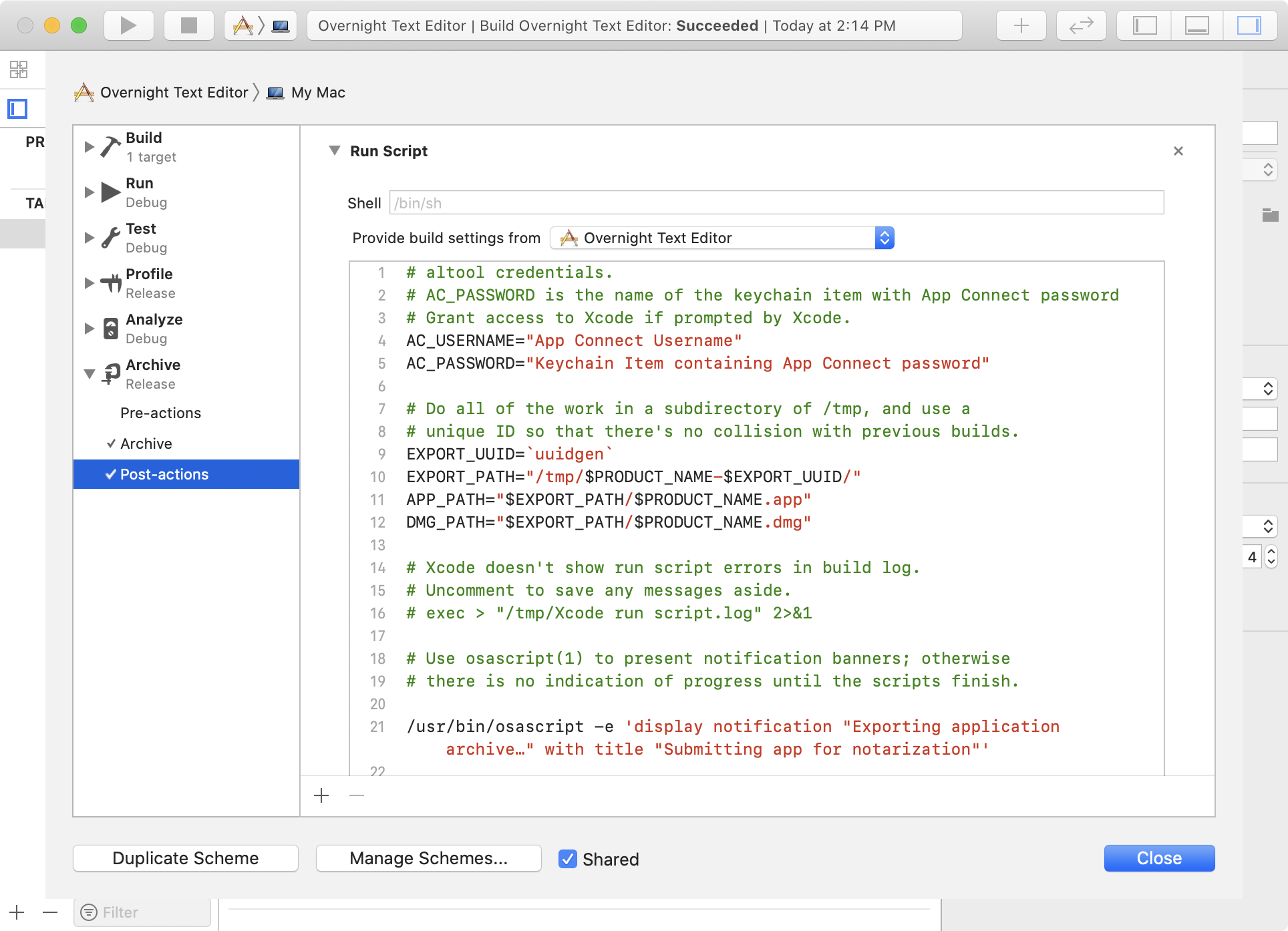This screenshot has height=931, width=1288.
Task: Remove selected post-action with minus
Action: click(x=357, y=795)
